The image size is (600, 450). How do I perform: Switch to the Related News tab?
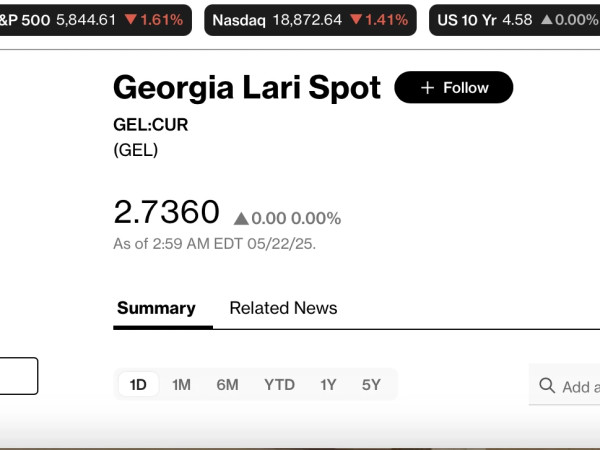point(283,308)
